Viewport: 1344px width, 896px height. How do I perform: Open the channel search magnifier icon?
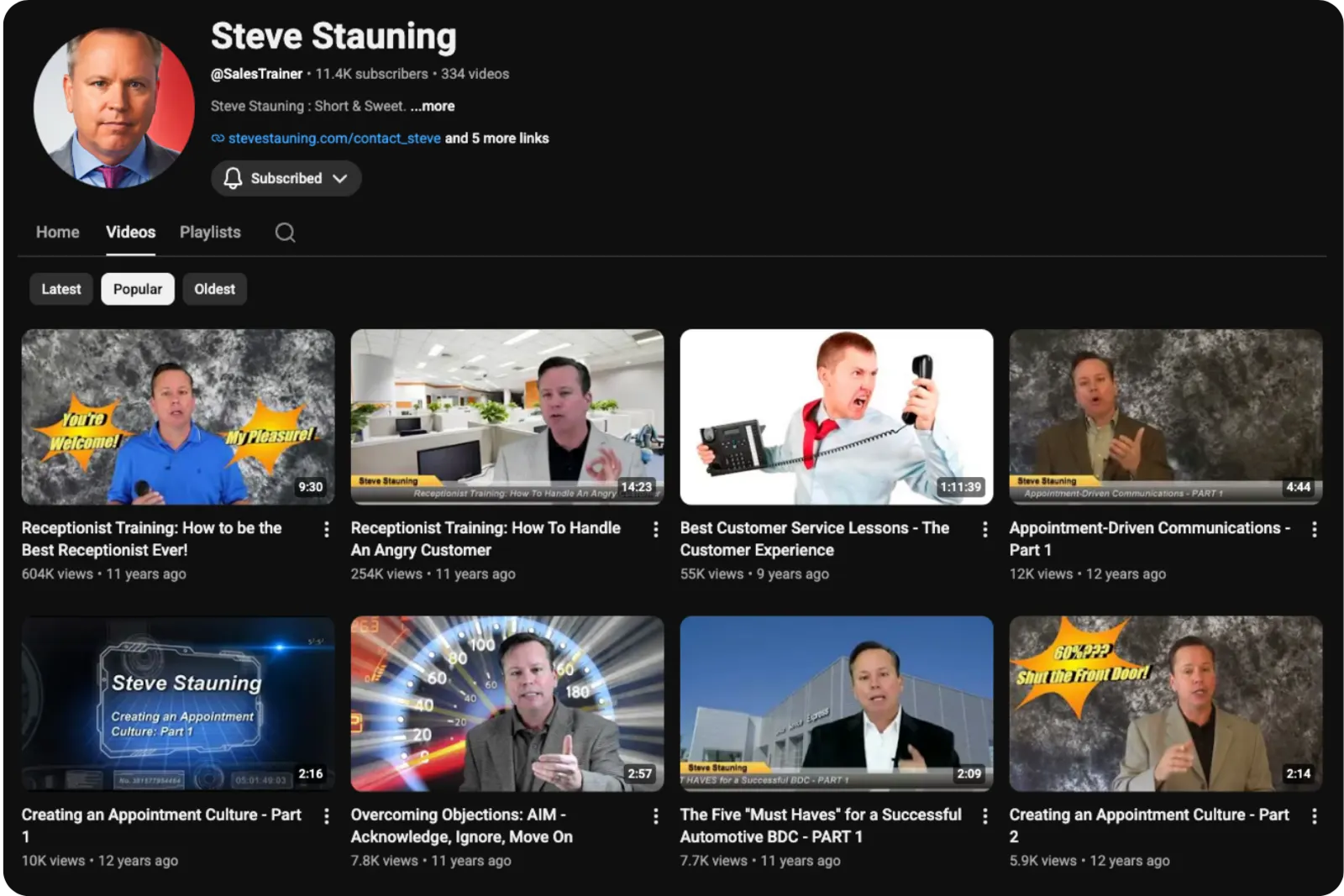(x=285, y=233)
